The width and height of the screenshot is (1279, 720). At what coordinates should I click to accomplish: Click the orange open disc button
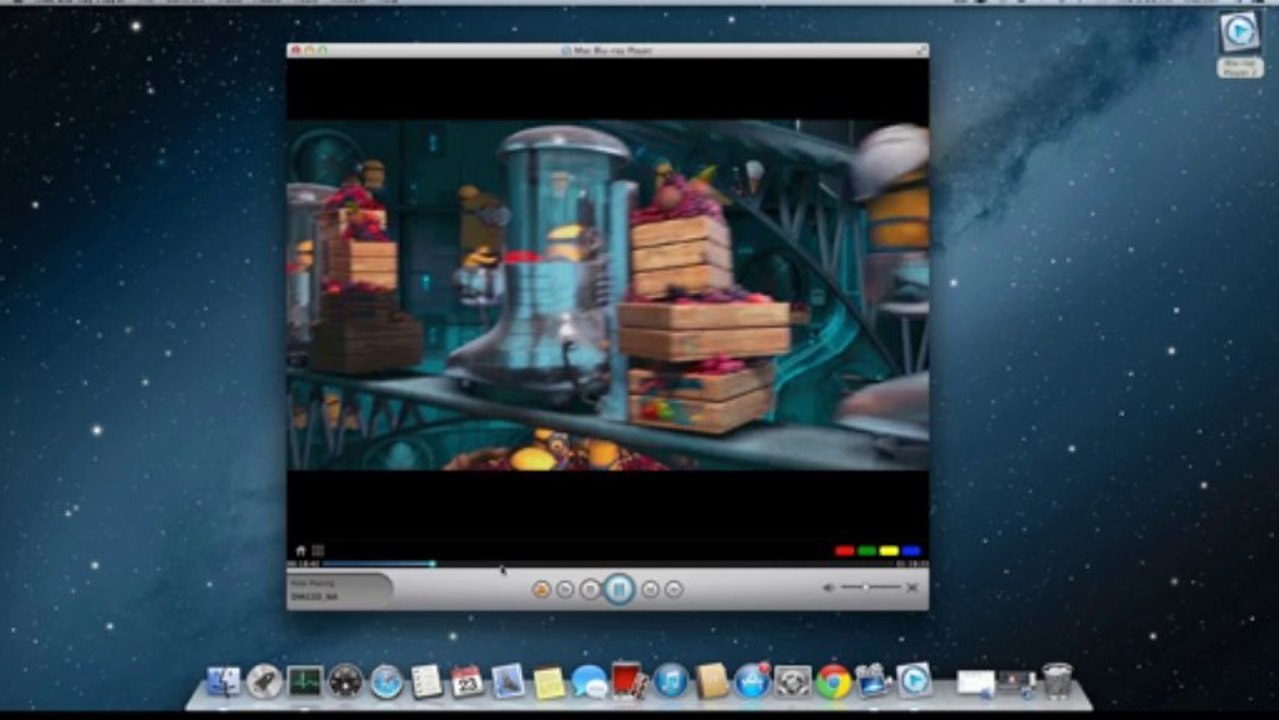541,589
